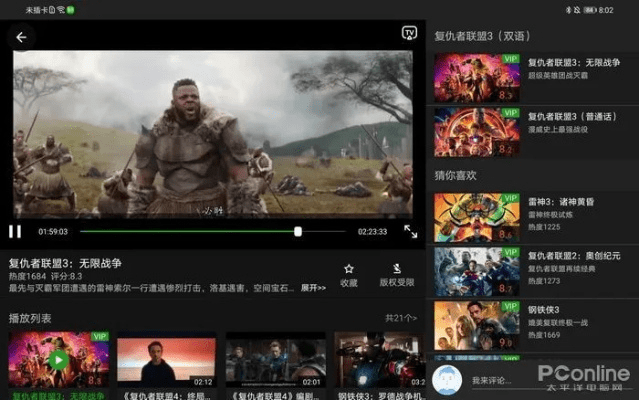639x400 pixels.
Task: Click the 复仇者联盟3（双语）heading
Action: tap(482, 36)
